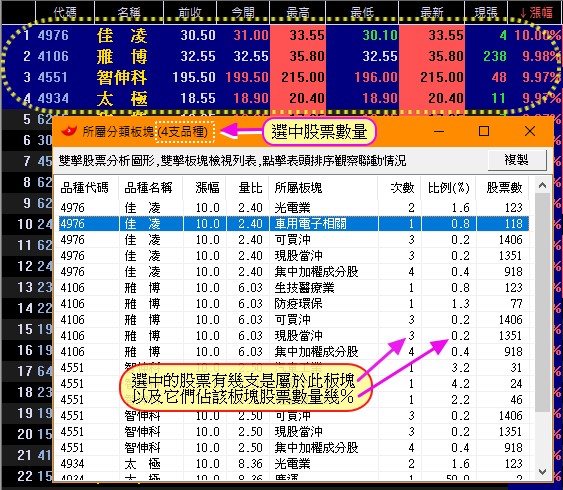Minimize the 所屬分類板塊 dialog window
The width and height of the screenshot is (563, 490).
(439, 131)
